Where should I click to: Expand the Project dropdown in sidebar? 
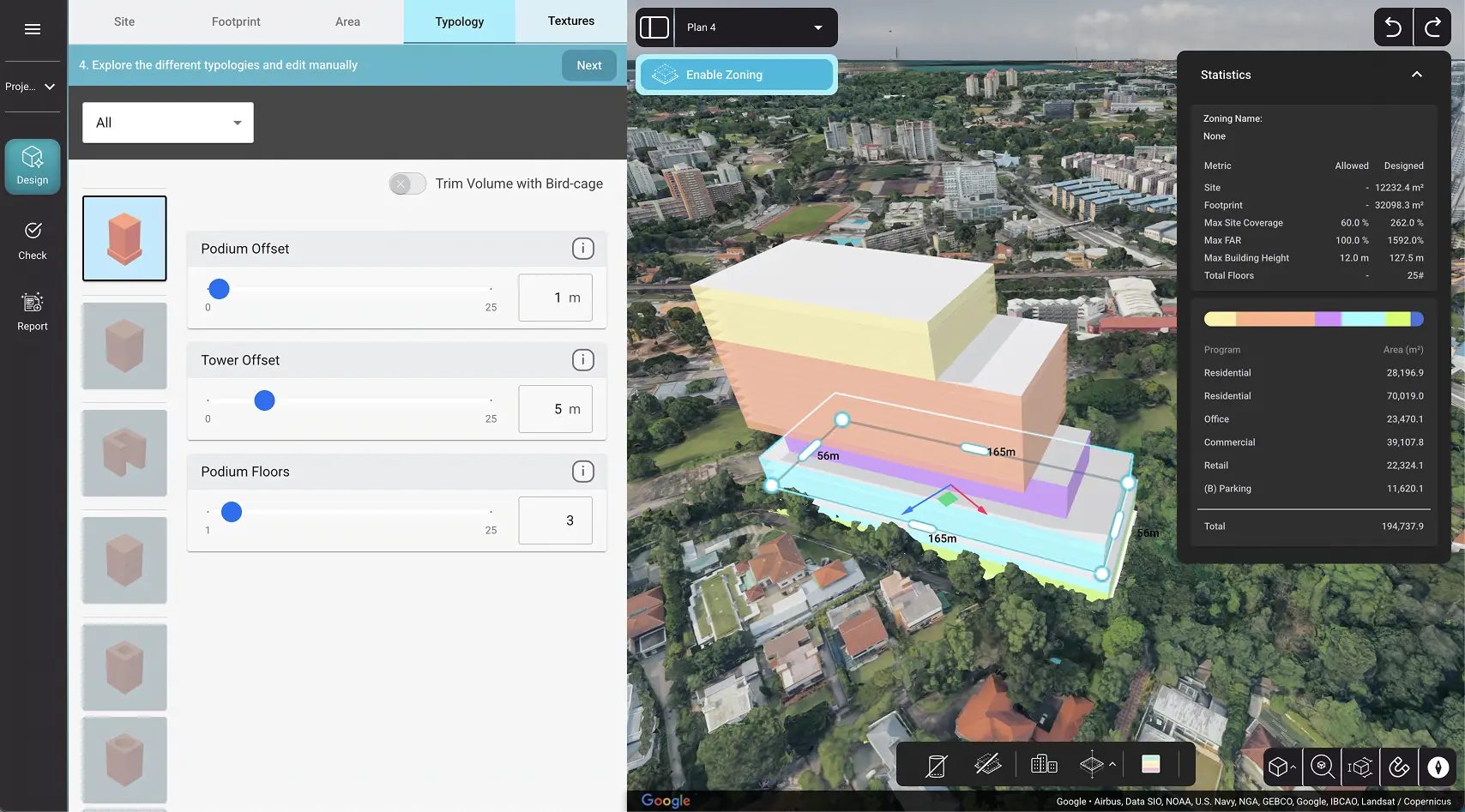pyautogui.click(x=31, y=87)
